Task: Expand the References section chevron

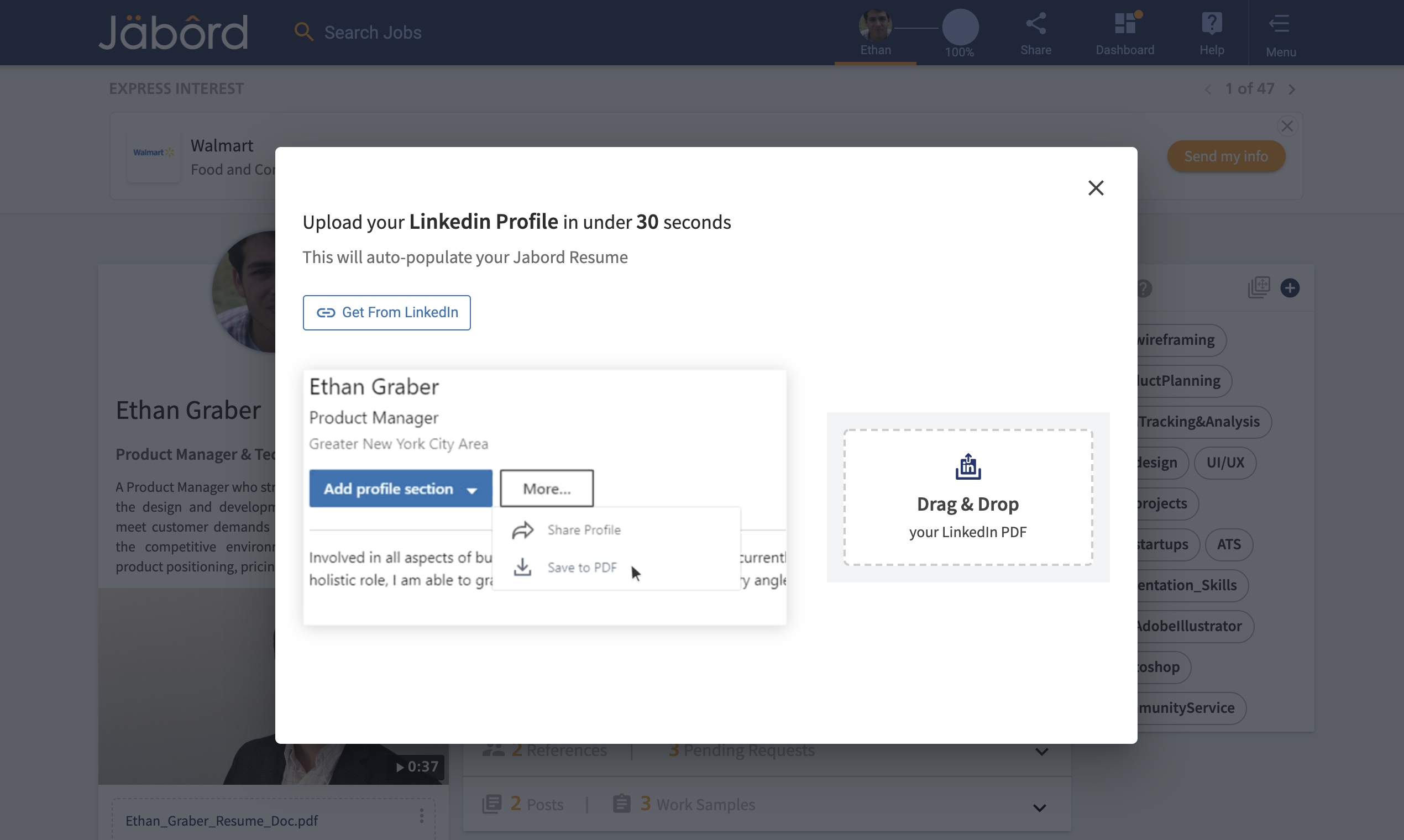Action: pyautogui.click(x=1041, y=752)
